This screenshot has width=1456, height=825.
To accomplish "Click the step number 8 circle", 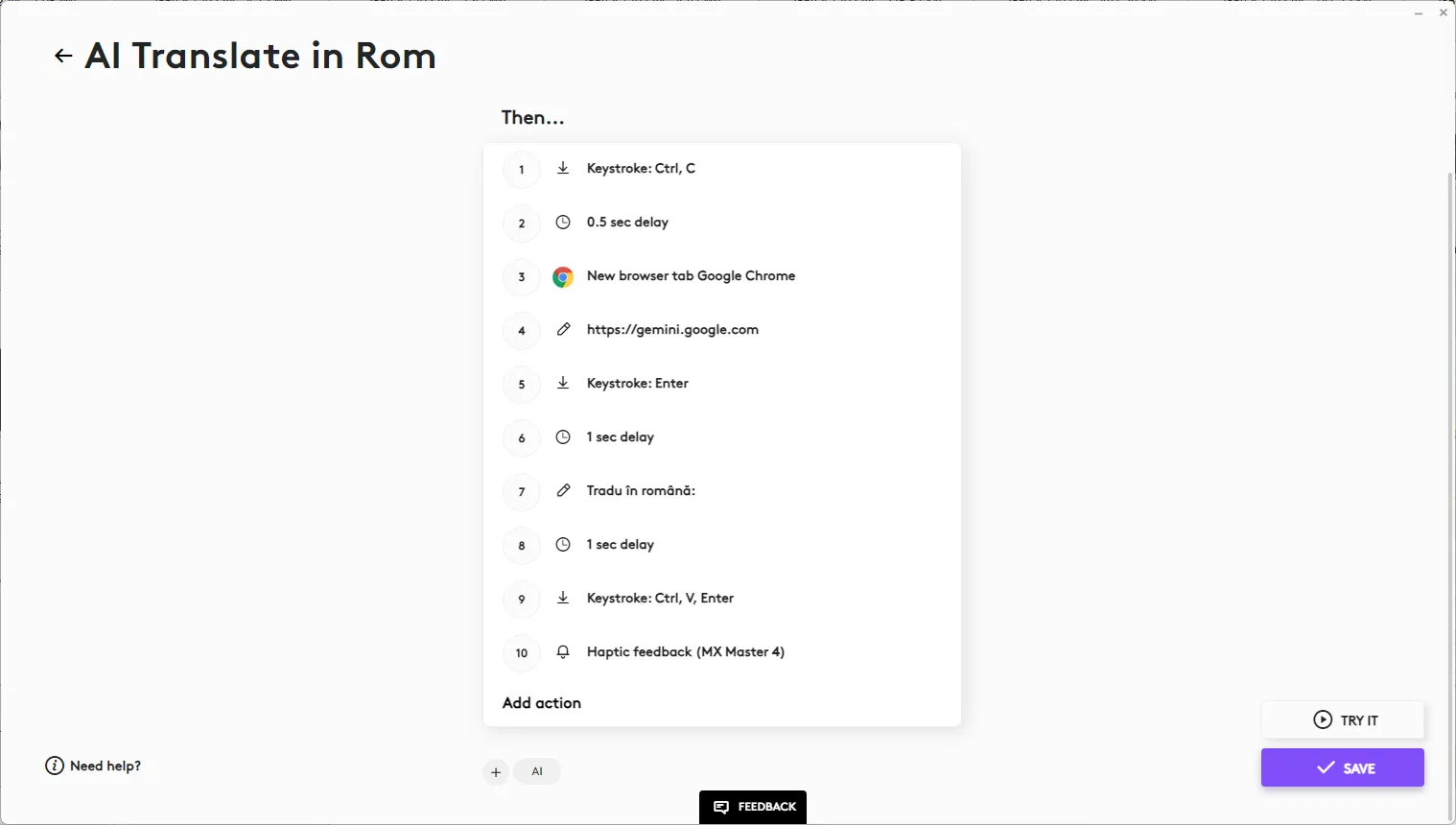I will click(522, 546).
